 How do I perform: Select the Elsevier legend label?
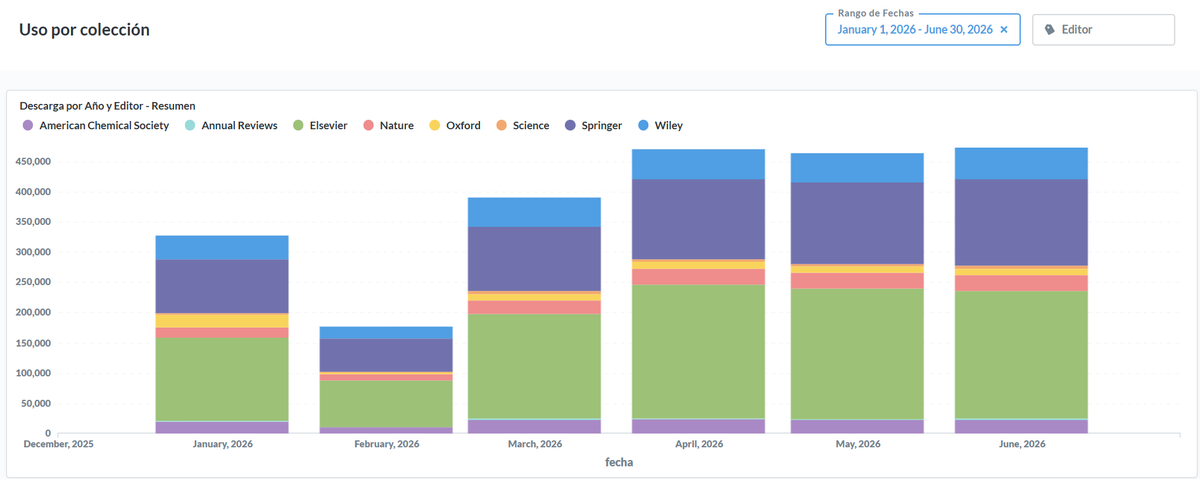click(x=329, y=126)
